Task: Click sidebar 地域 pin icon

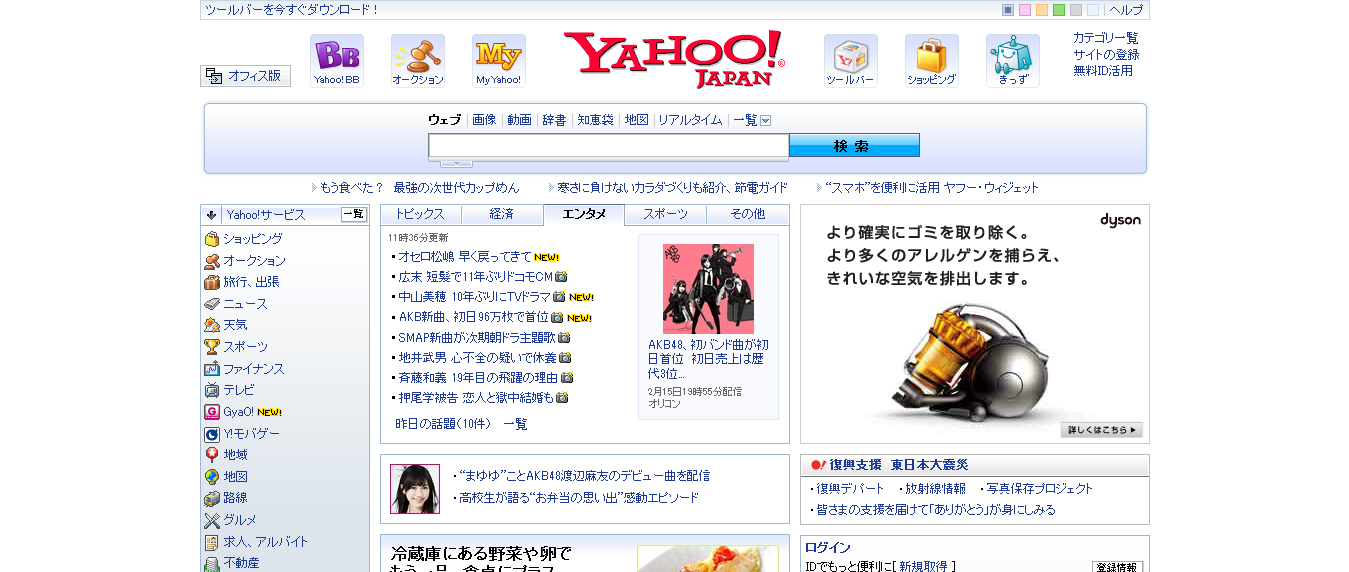Action: click(x=212, y=455)
